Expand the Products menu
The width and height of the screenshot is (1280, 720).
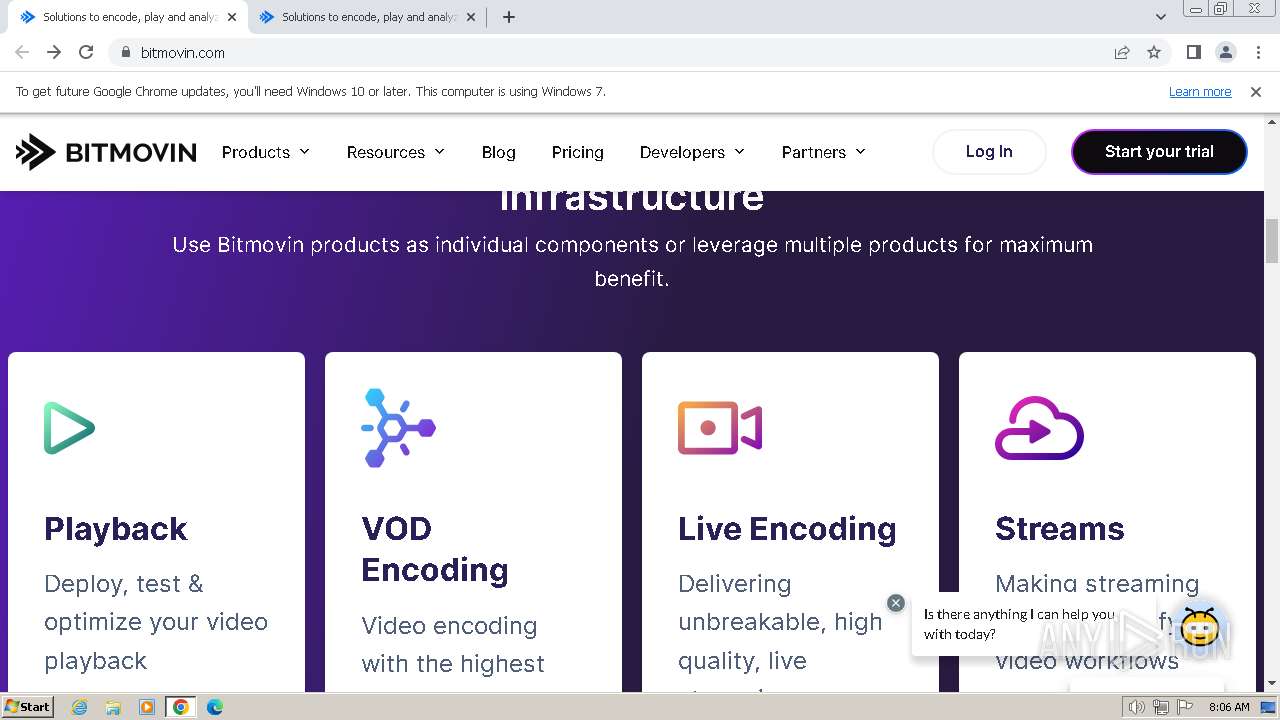[x=266, y=152]
